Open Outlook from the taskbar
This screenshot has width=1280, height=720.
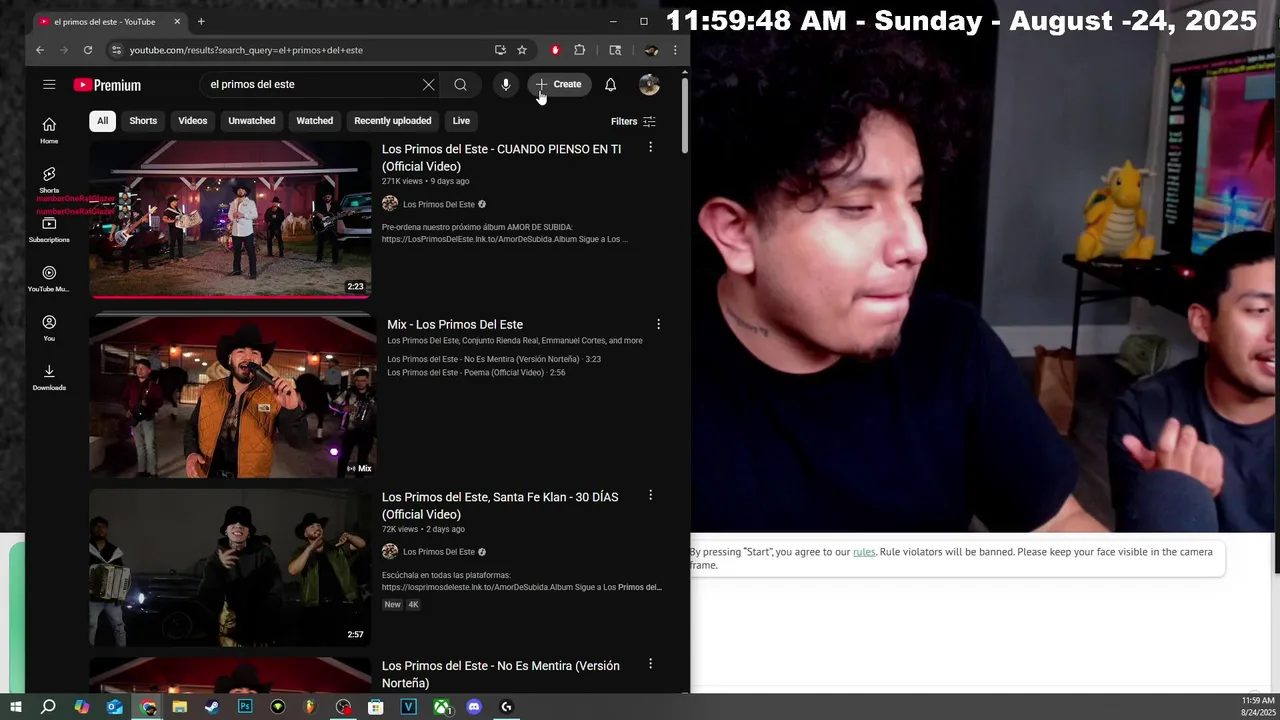114,707
